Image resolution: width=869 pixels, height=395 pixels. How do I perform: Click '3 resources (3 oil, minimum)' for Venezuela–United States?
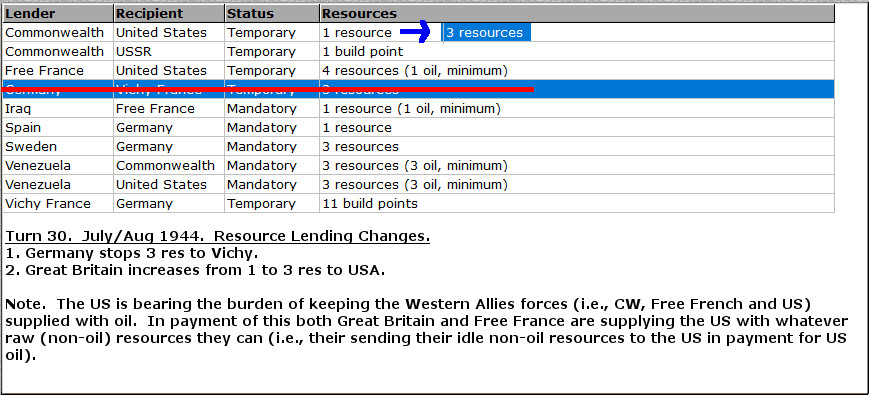click(x=577, y=184)
